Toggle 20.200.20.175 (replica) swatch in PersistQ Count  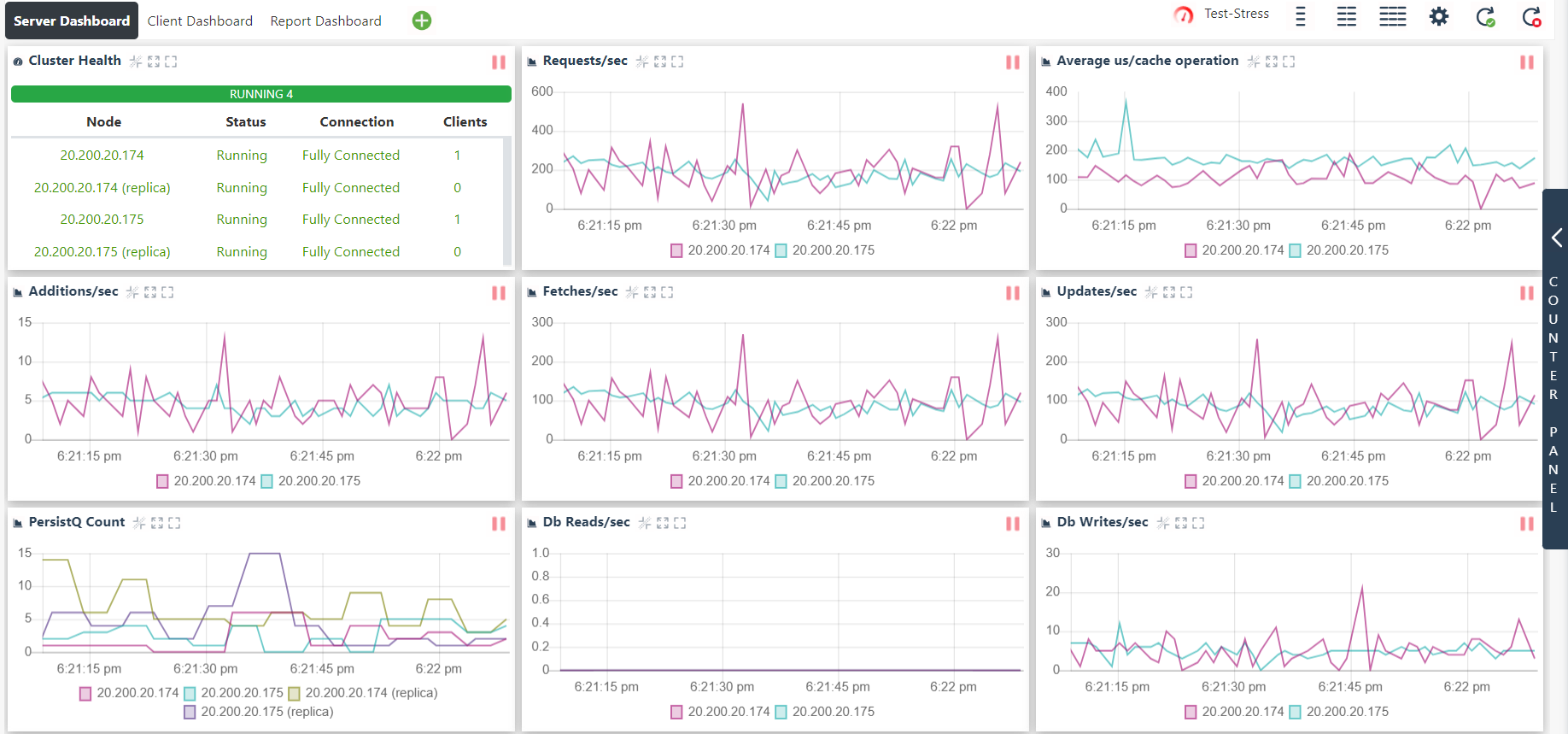click(x=190, y=712)
